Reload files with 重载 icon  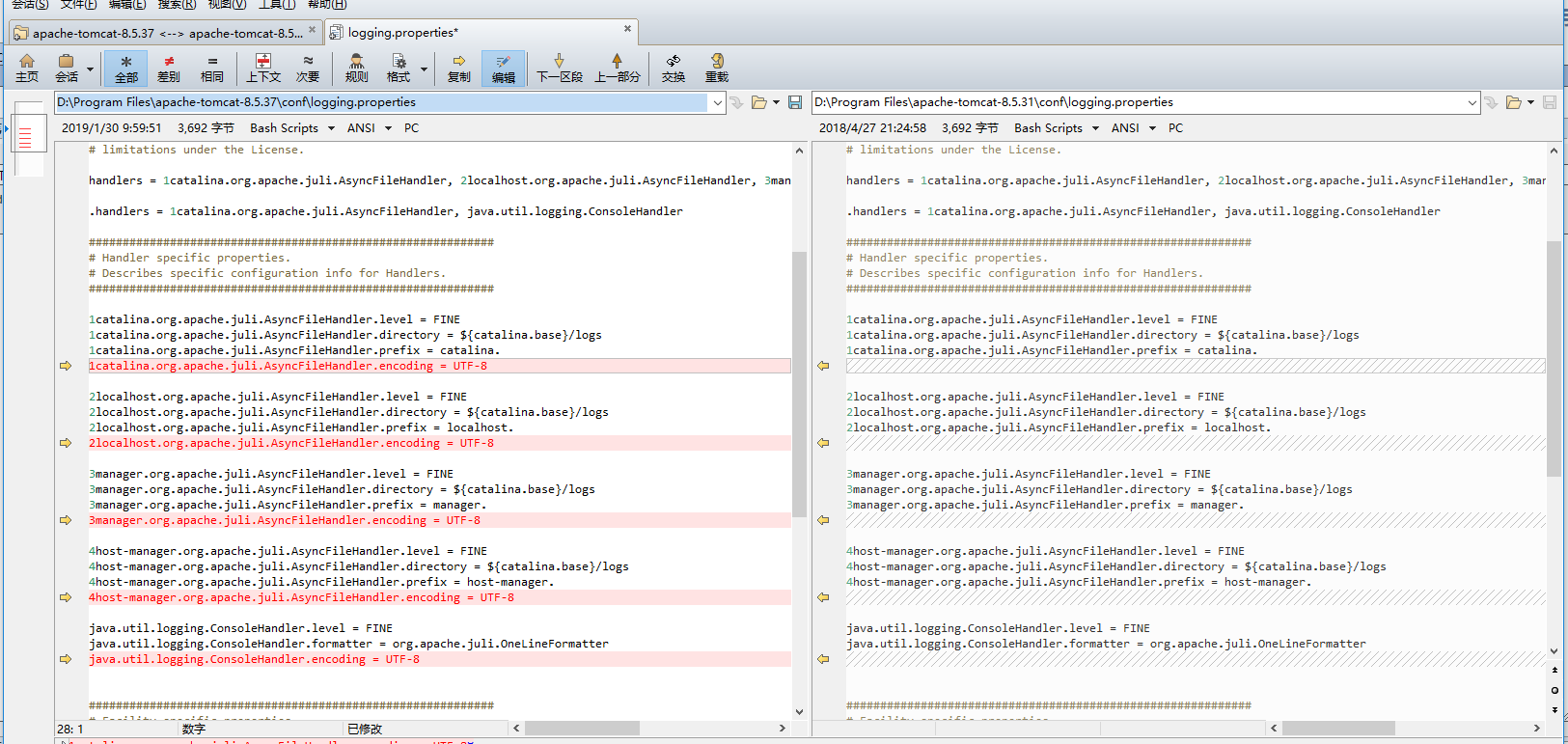tap(717, 69)
